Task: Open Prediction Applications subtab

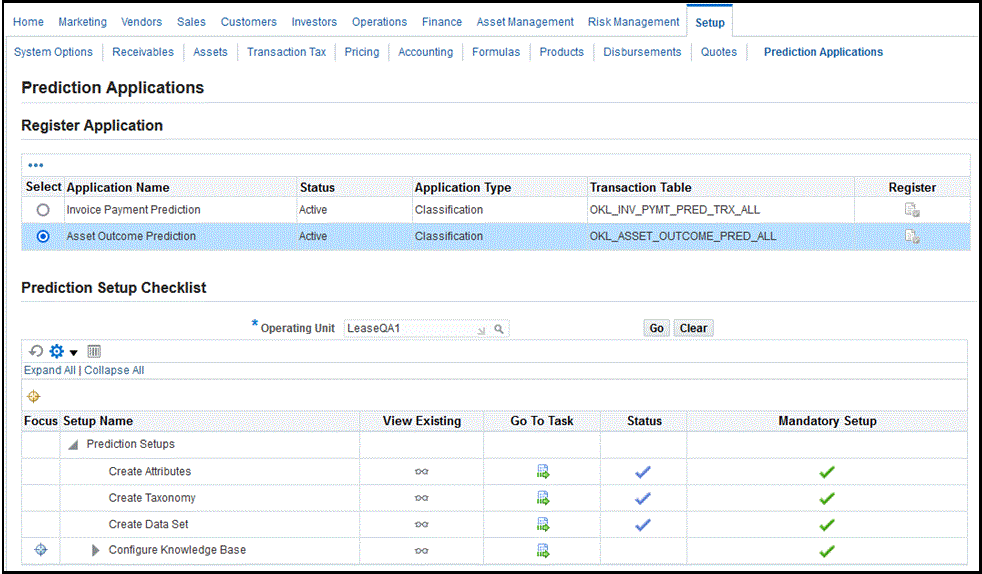Action: (823, 52)
